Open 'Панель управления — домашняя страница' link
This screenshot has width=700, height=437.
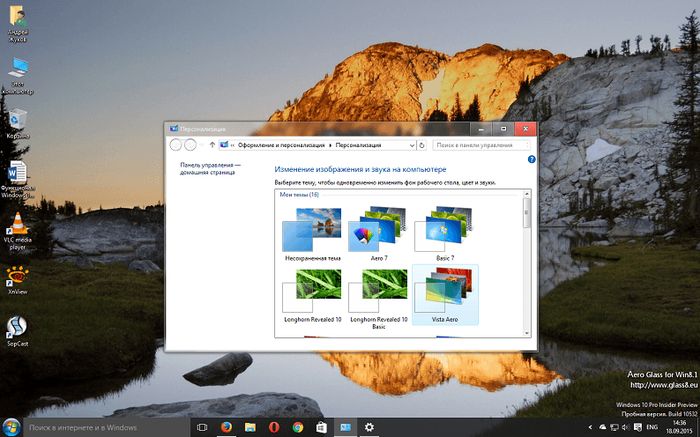tap(210, 169)
